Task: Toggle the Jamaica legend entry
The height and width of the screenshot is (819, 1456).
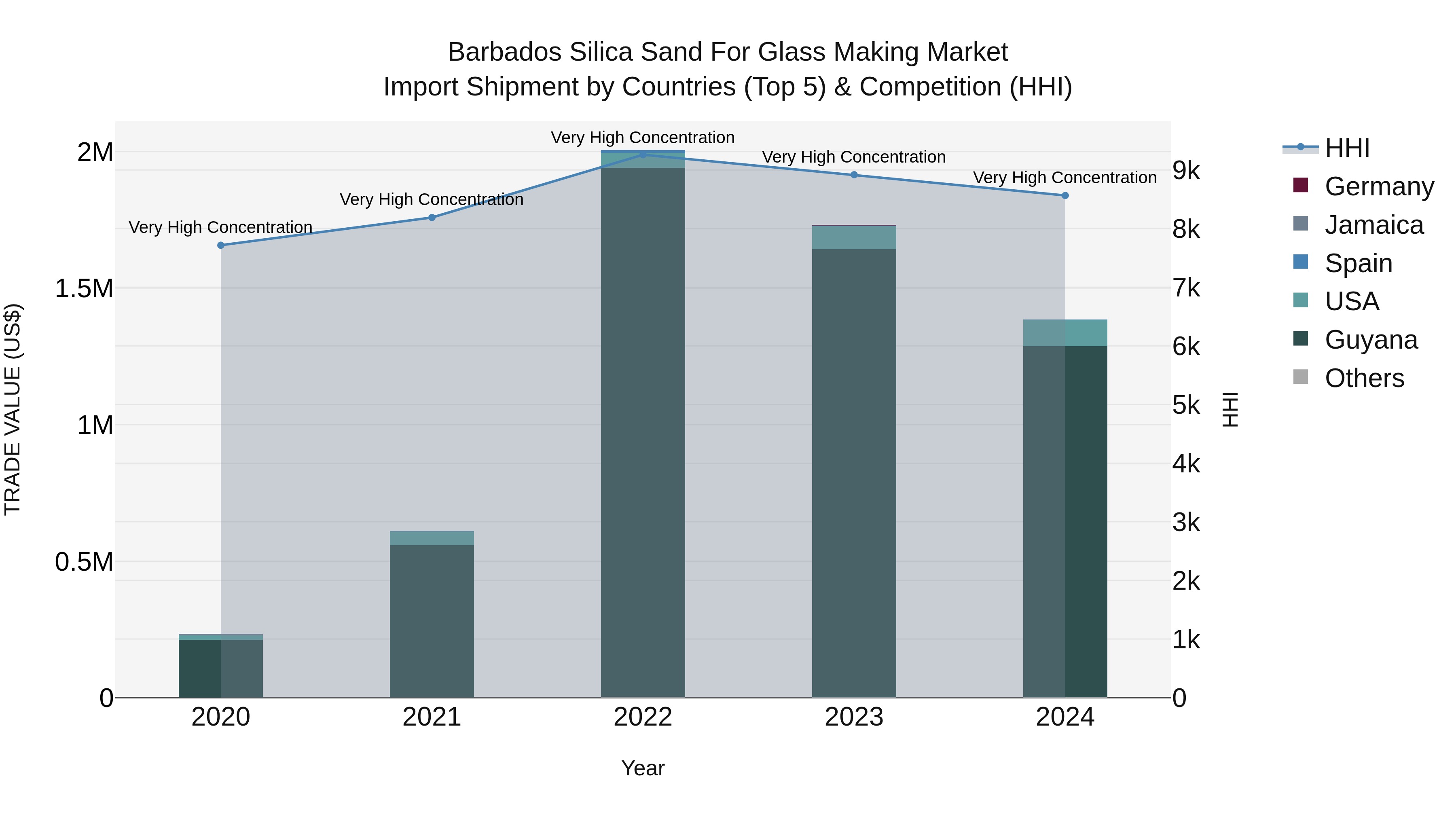Action: pyautogui.click(x=1358, y=224)
